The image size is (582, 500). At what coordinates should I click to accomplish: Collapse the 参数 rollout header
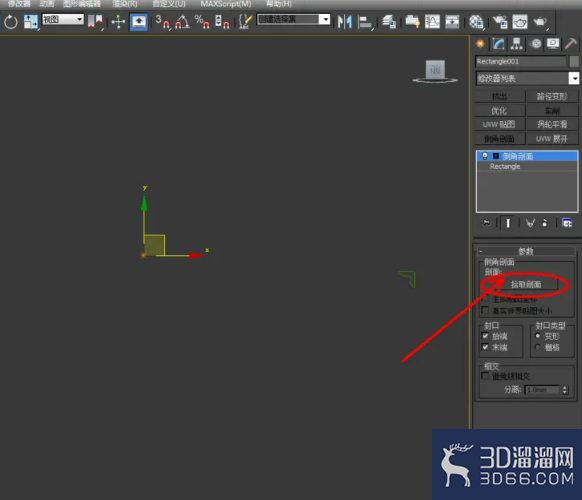[526, 251]
